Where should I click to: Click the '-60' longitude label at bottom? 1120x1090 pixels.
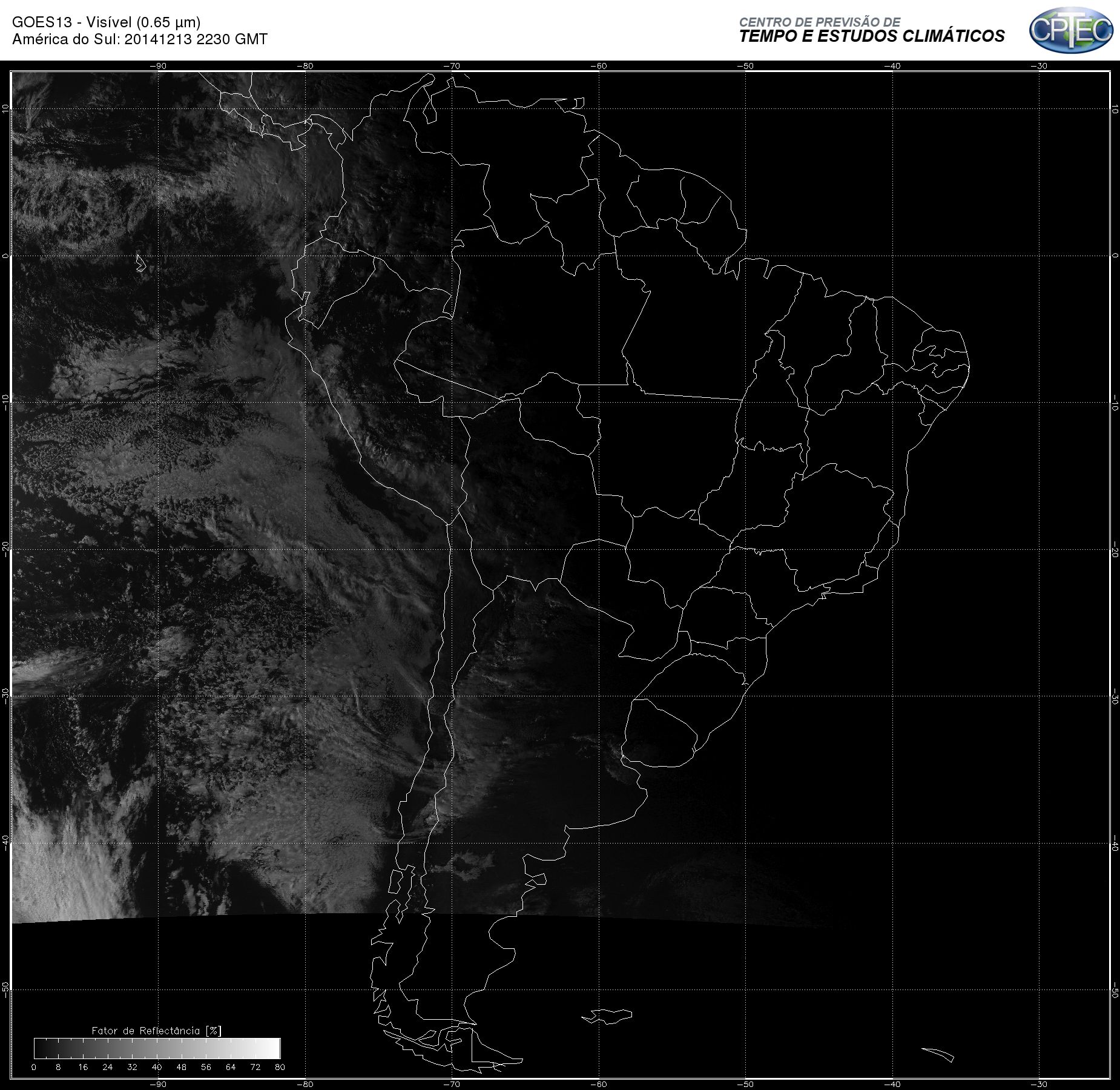pyautogui.click(x=599, y=1084)
